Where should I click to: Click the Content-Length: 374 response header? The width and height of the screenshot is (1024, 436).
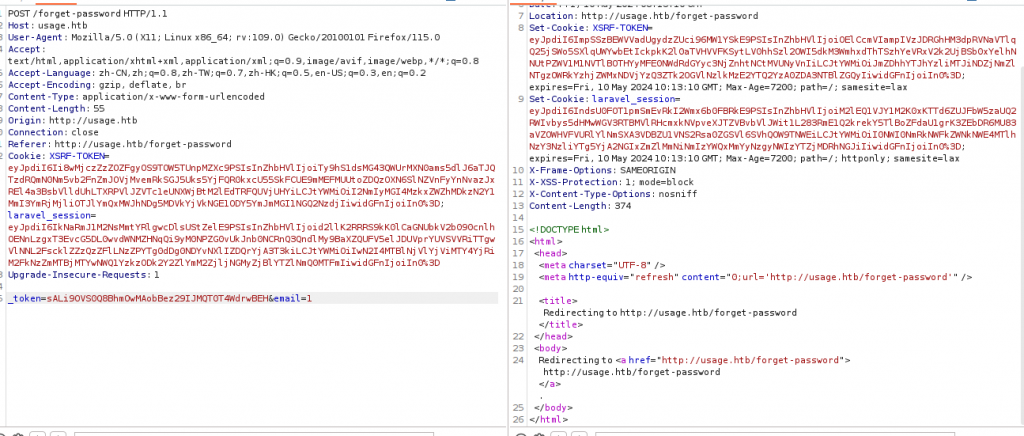click(x=580, y=206)
